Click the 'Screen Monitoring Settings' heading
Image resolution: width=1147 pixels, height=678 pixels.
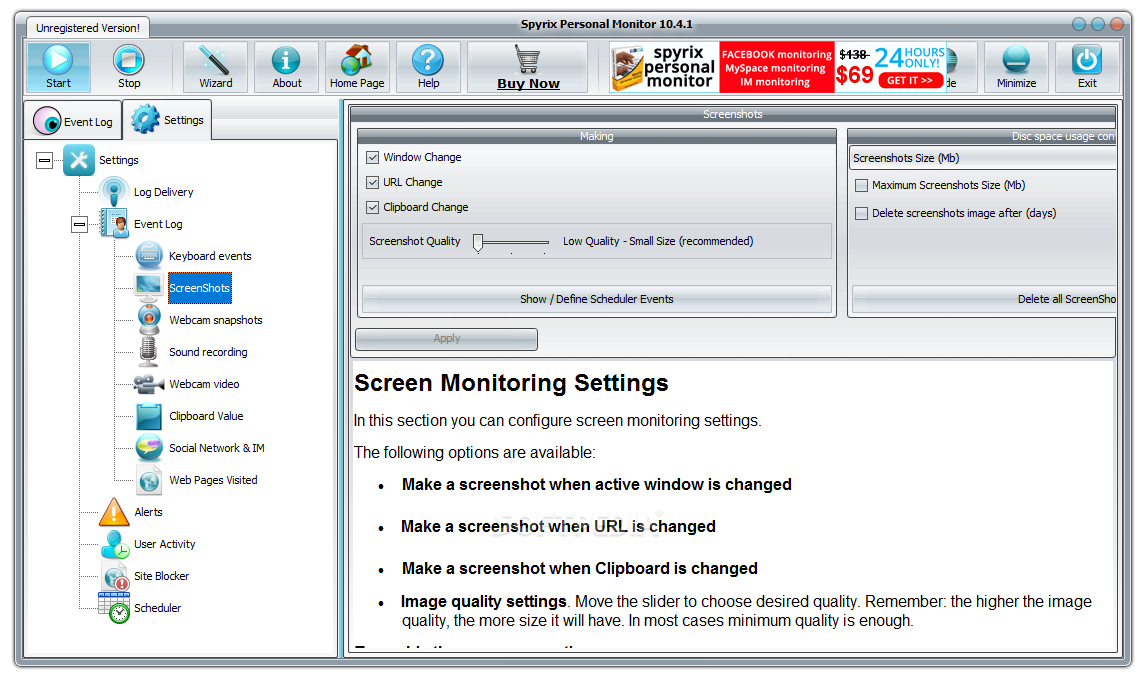(x=511, y=383)
